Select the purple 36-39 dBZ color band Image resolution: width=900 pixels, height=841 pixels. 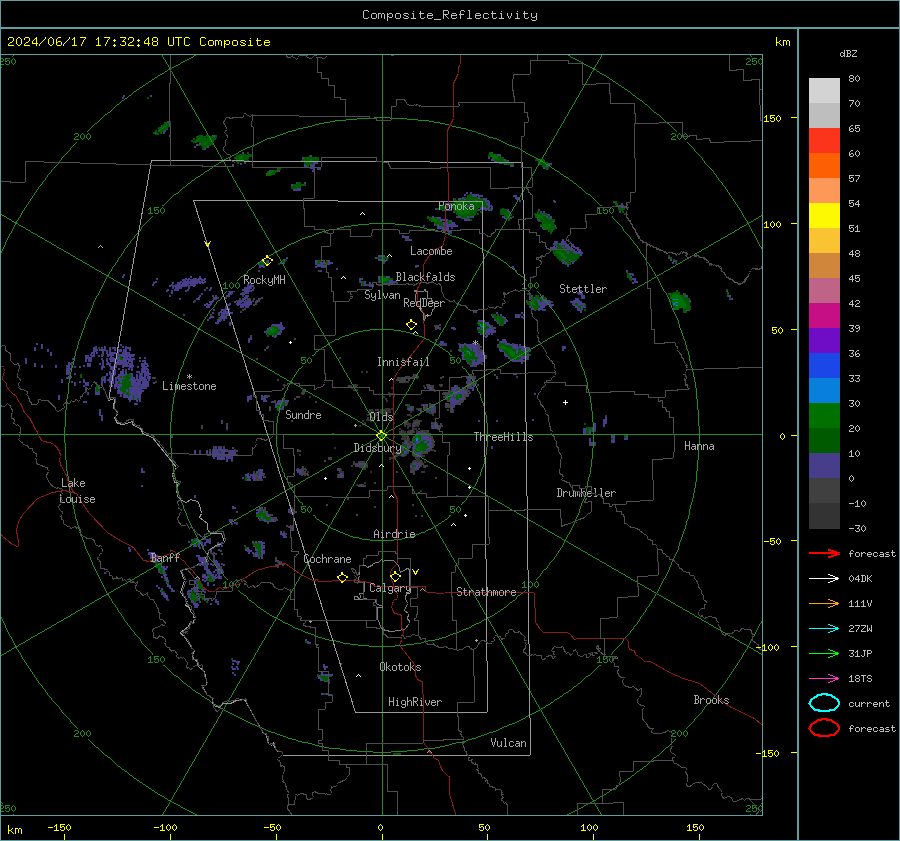click(x=824, y=340)
